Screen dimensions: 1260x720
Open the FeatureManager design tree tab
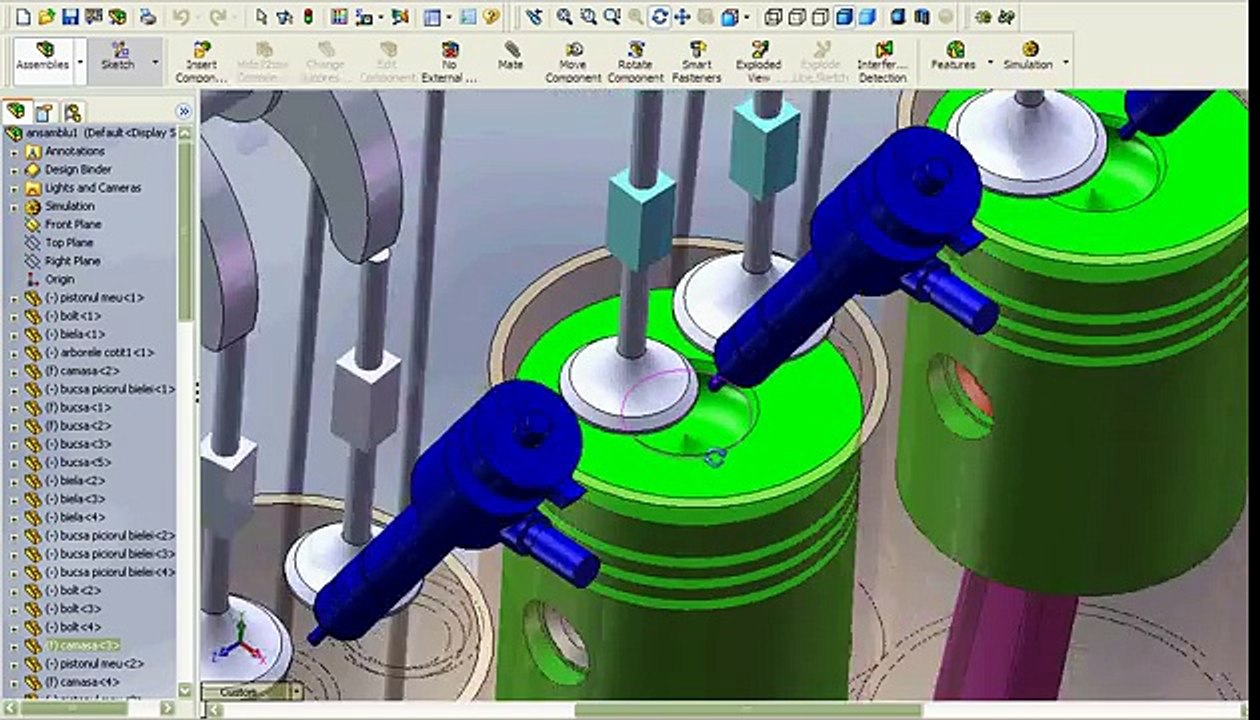16,111
